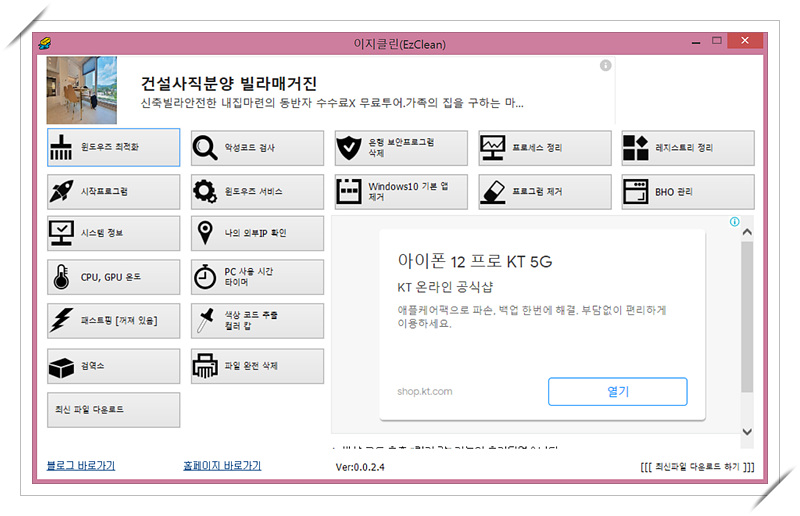
Task: Click the 아이폰 12 프로 KT 5G ad title
Action: [474, 261]
